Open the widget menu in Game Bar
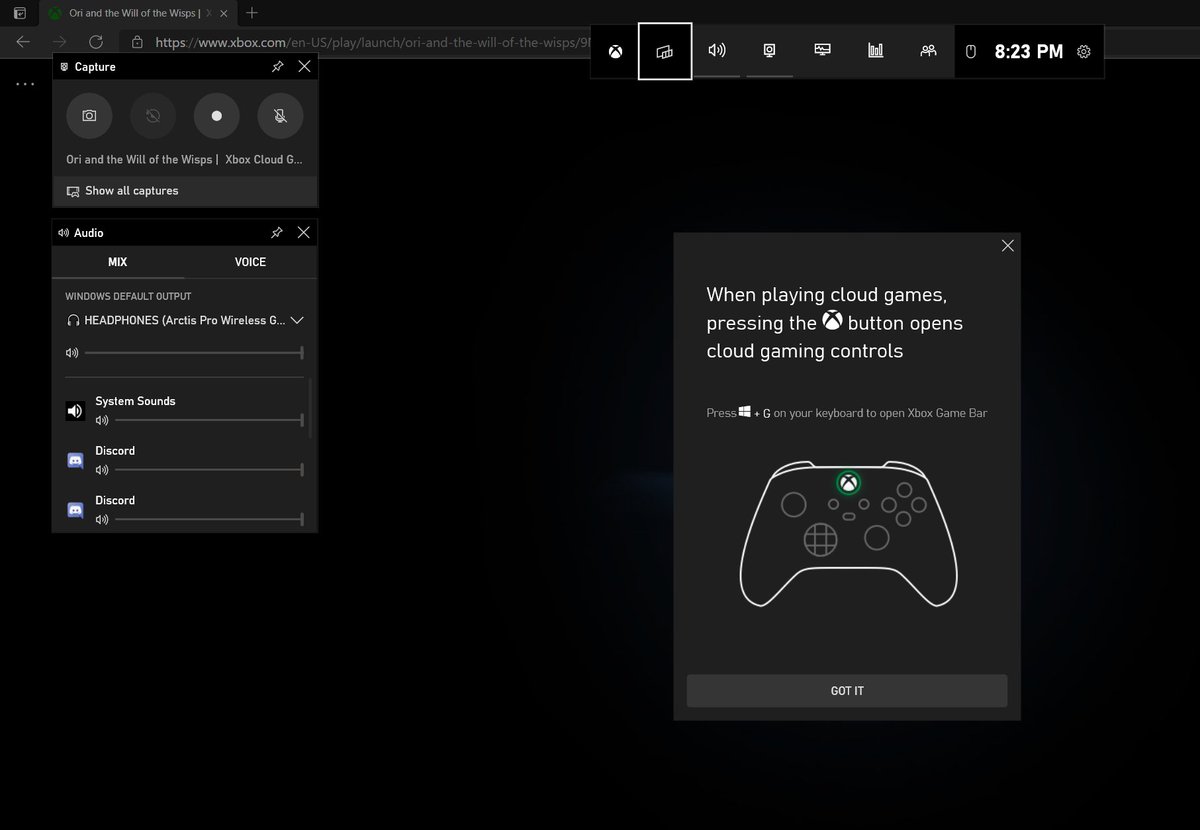 [x=665, y=51]
